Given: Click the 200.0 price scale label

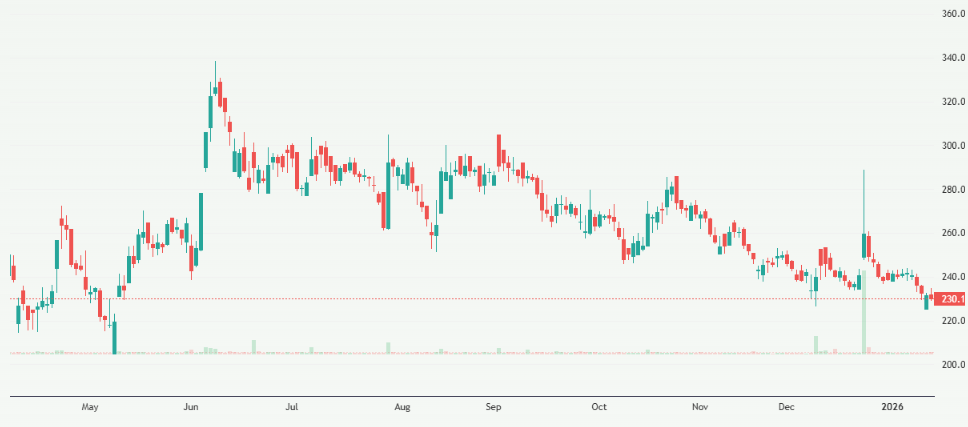Looking at the screenshot, I should (x=952, y=365).
